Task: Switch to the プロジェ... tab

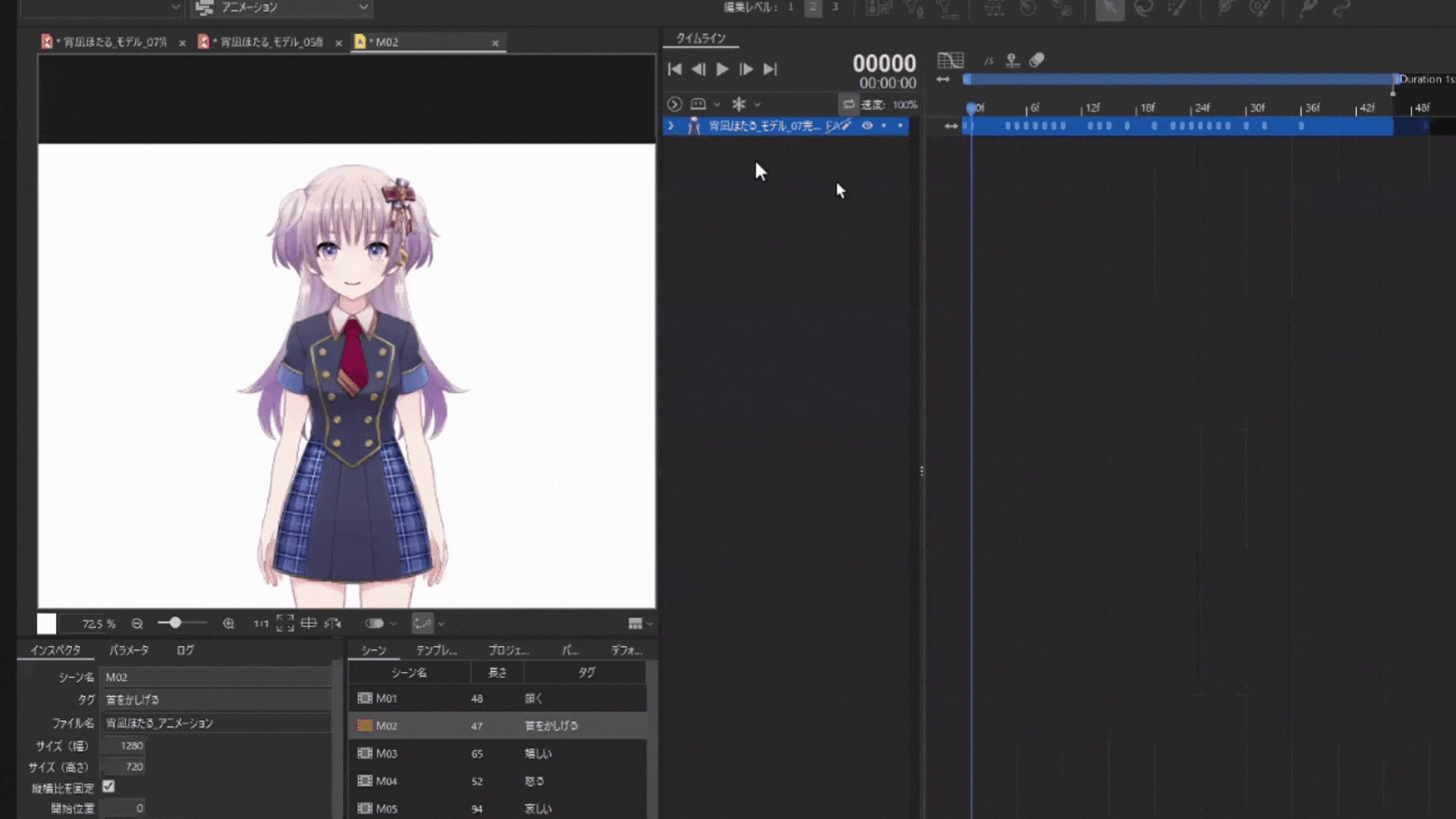Action: [509, 650]
